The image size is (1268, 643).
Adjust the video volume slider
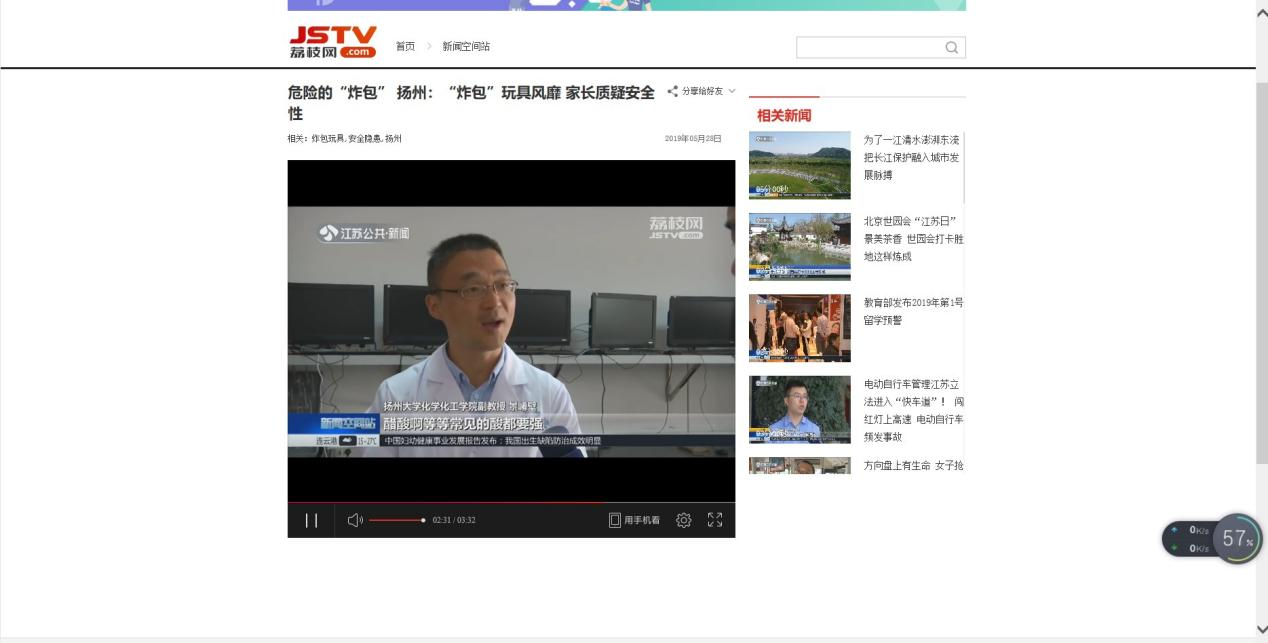397,520
